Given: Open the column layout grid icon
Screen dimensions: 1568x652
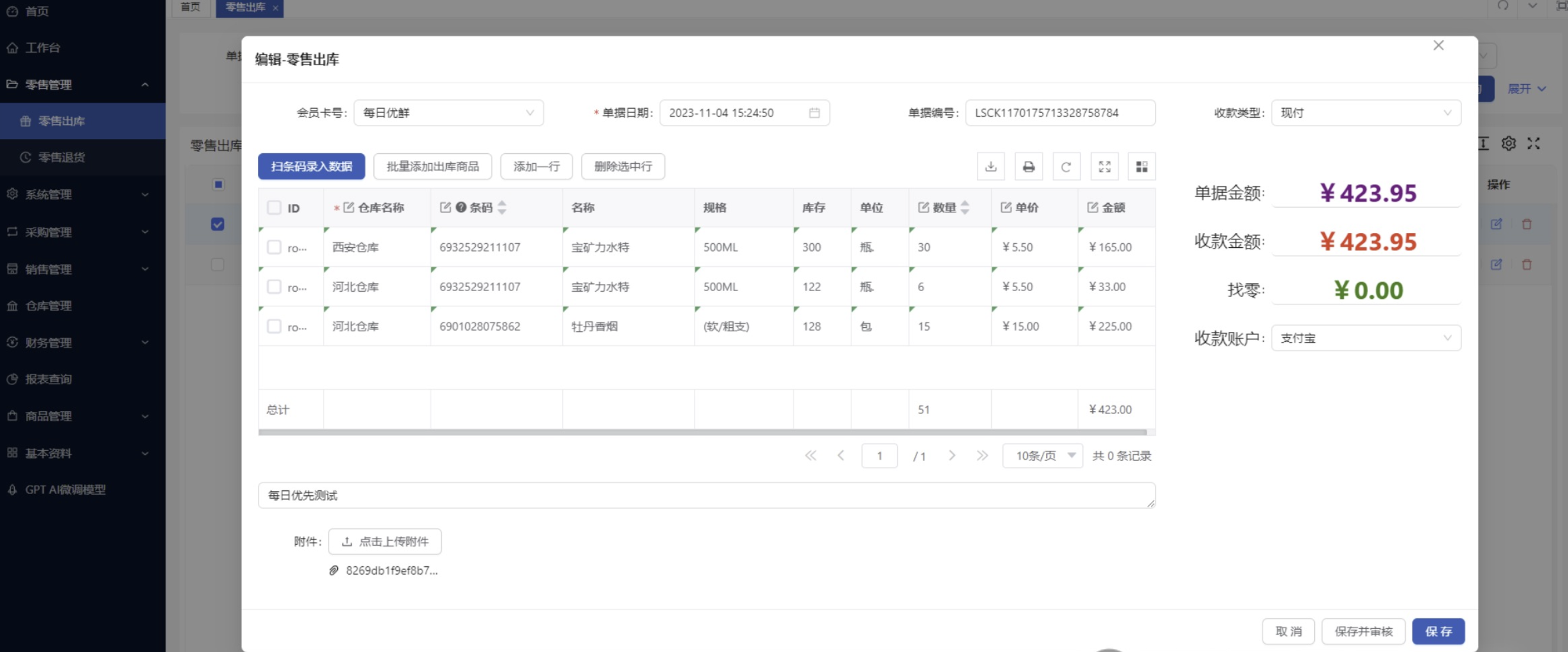Looking at the screenshot, I should pos(1141,166).
